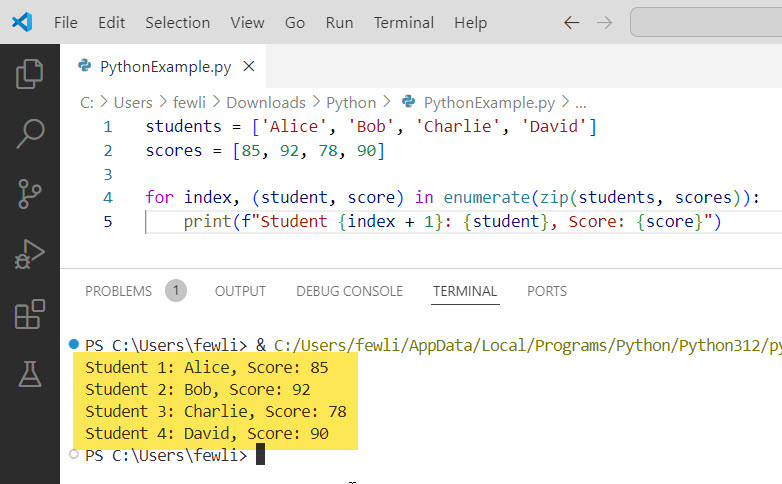Click the Problems count badge showing 1
782x484 pixels.
pos(176,291)
